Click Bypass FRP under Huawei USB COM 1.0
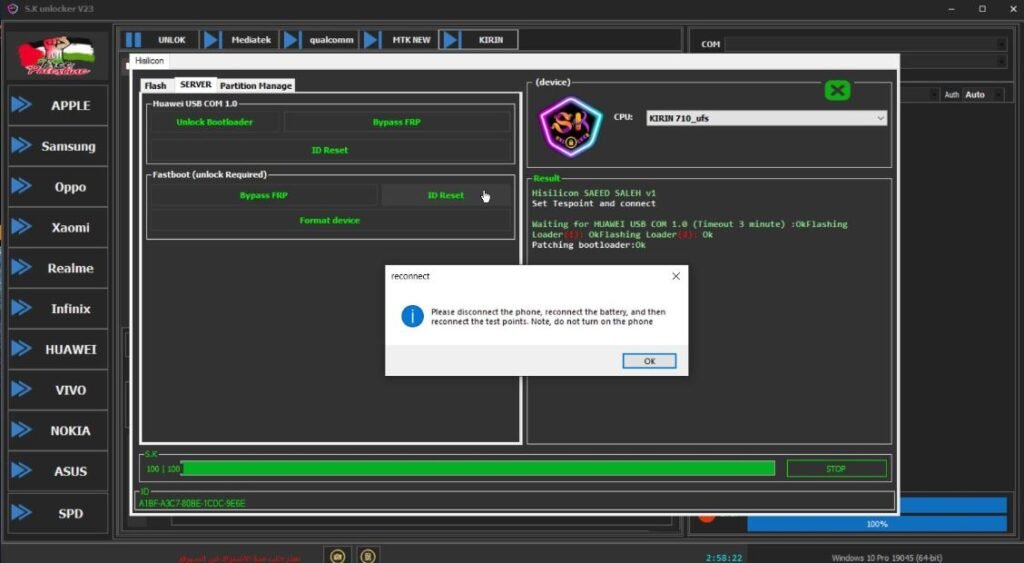The image size is (1024, 563). pyautogui.click(x=396, y=122)
